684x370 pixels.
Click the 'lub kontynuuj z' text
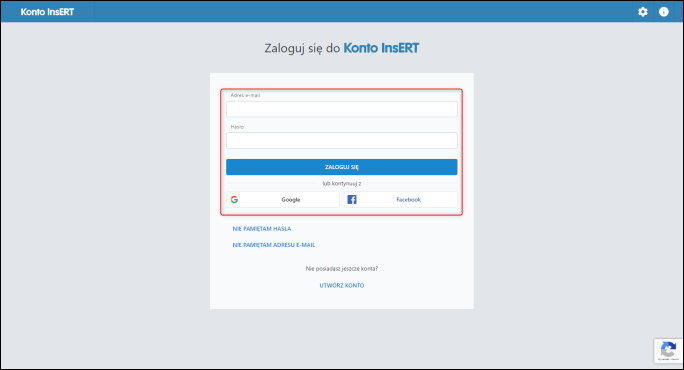(342, 183)
